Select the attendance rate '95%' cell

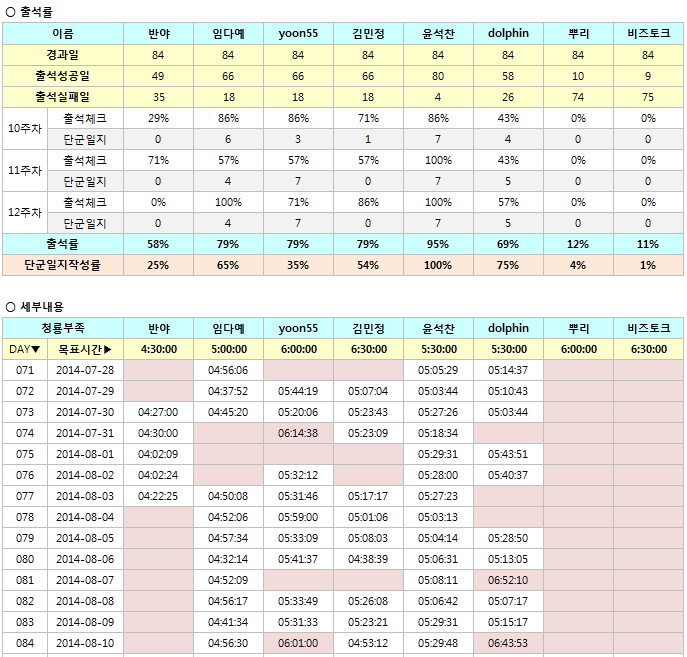[x=438, y=244]
